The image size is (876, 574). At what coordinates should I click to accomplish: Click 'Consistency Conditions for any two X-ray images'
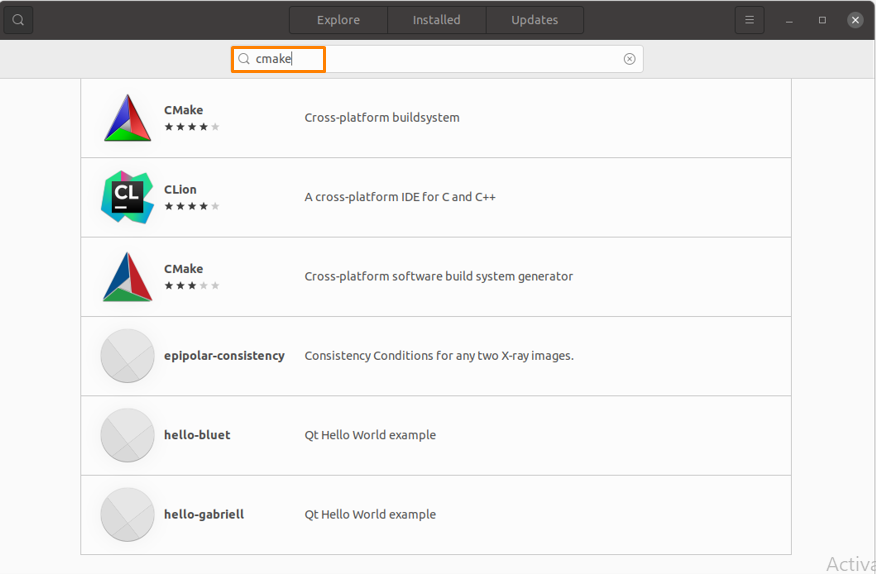coord(439,356)
